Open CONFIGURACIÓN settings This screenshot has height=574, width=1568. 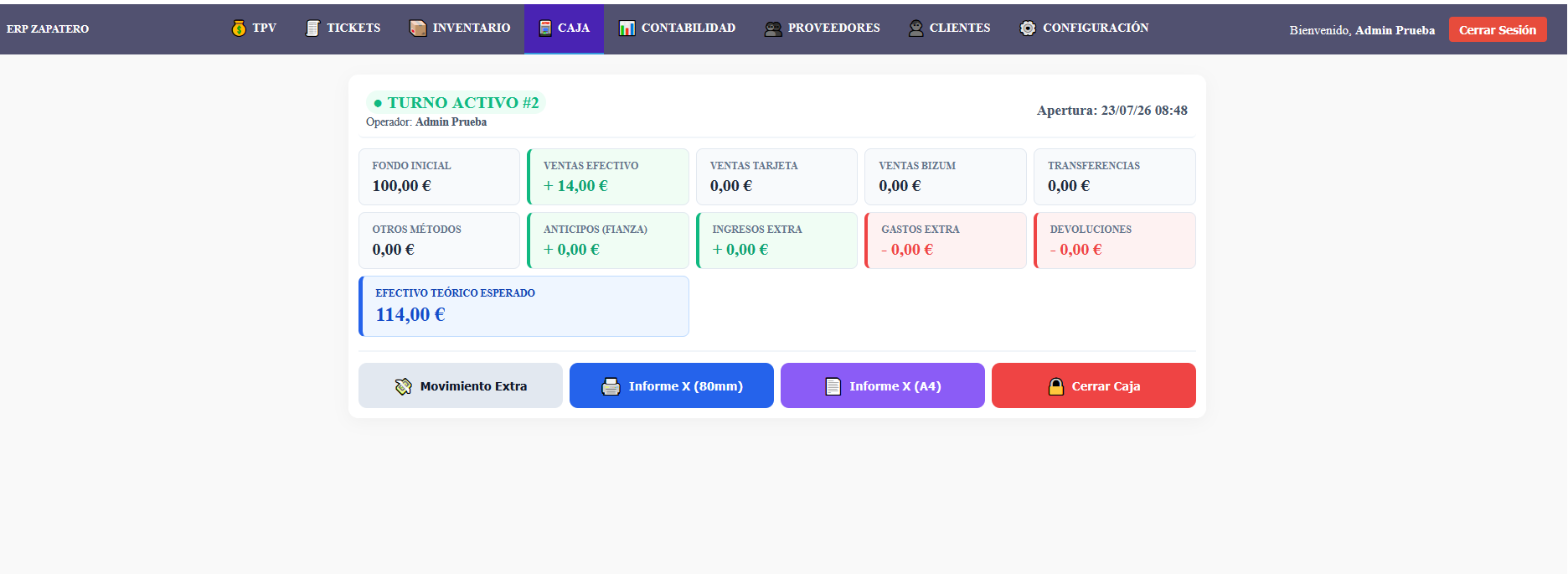(x=1084, y=28)
